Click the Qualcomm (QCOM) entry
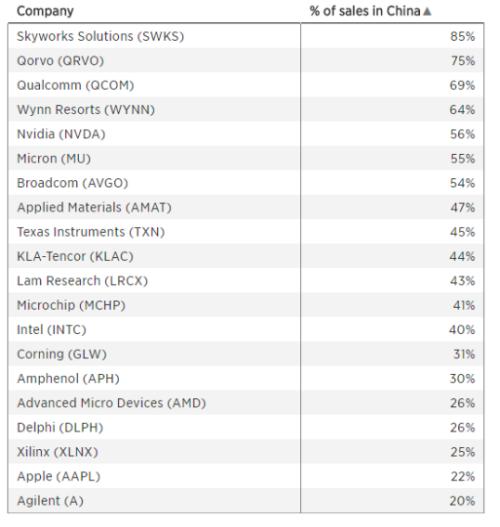Screen dimensions: 500x527 tap(76, 85)
